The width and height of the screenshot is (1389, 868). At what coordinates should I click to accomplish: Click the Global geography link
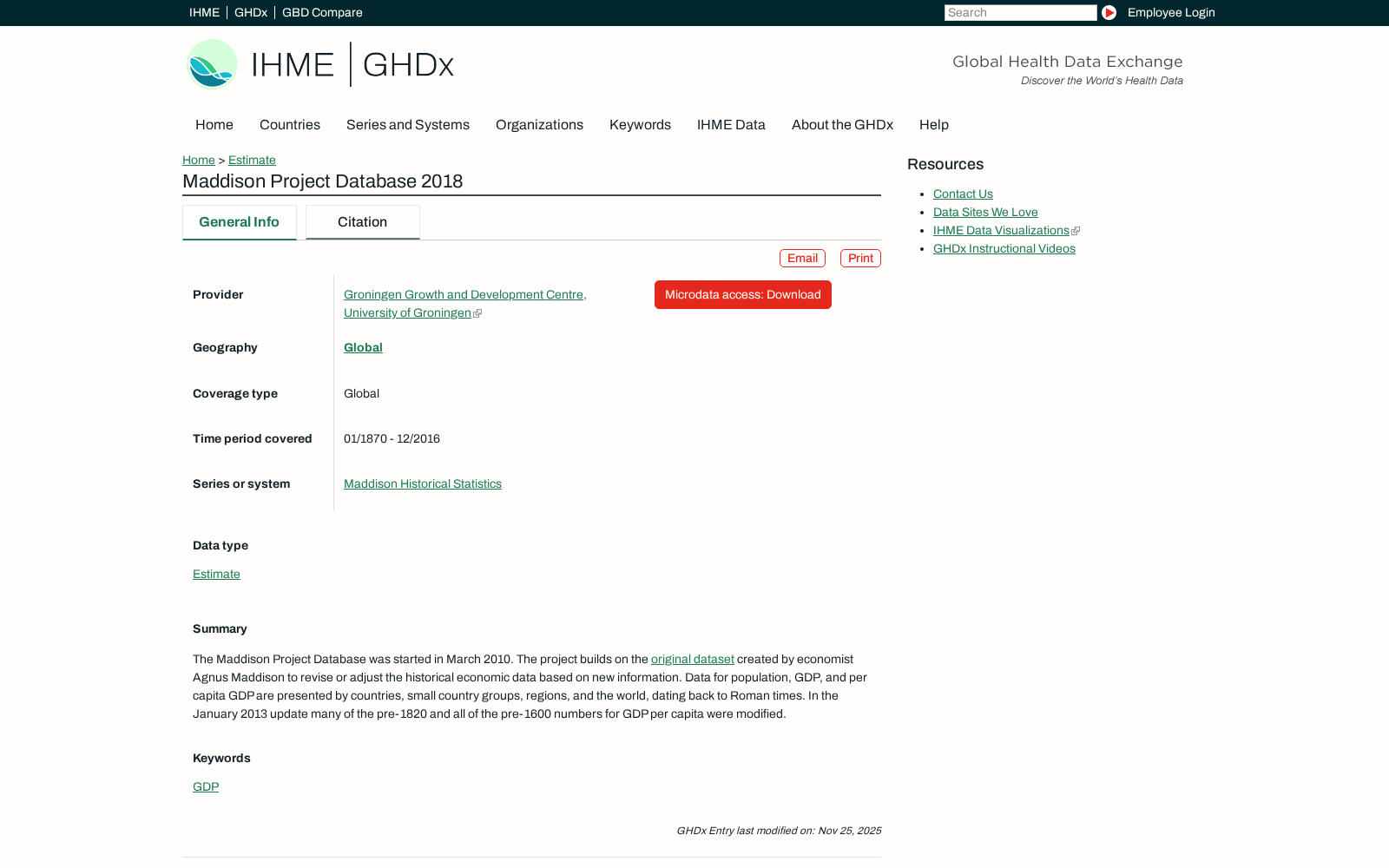point(363,348)
